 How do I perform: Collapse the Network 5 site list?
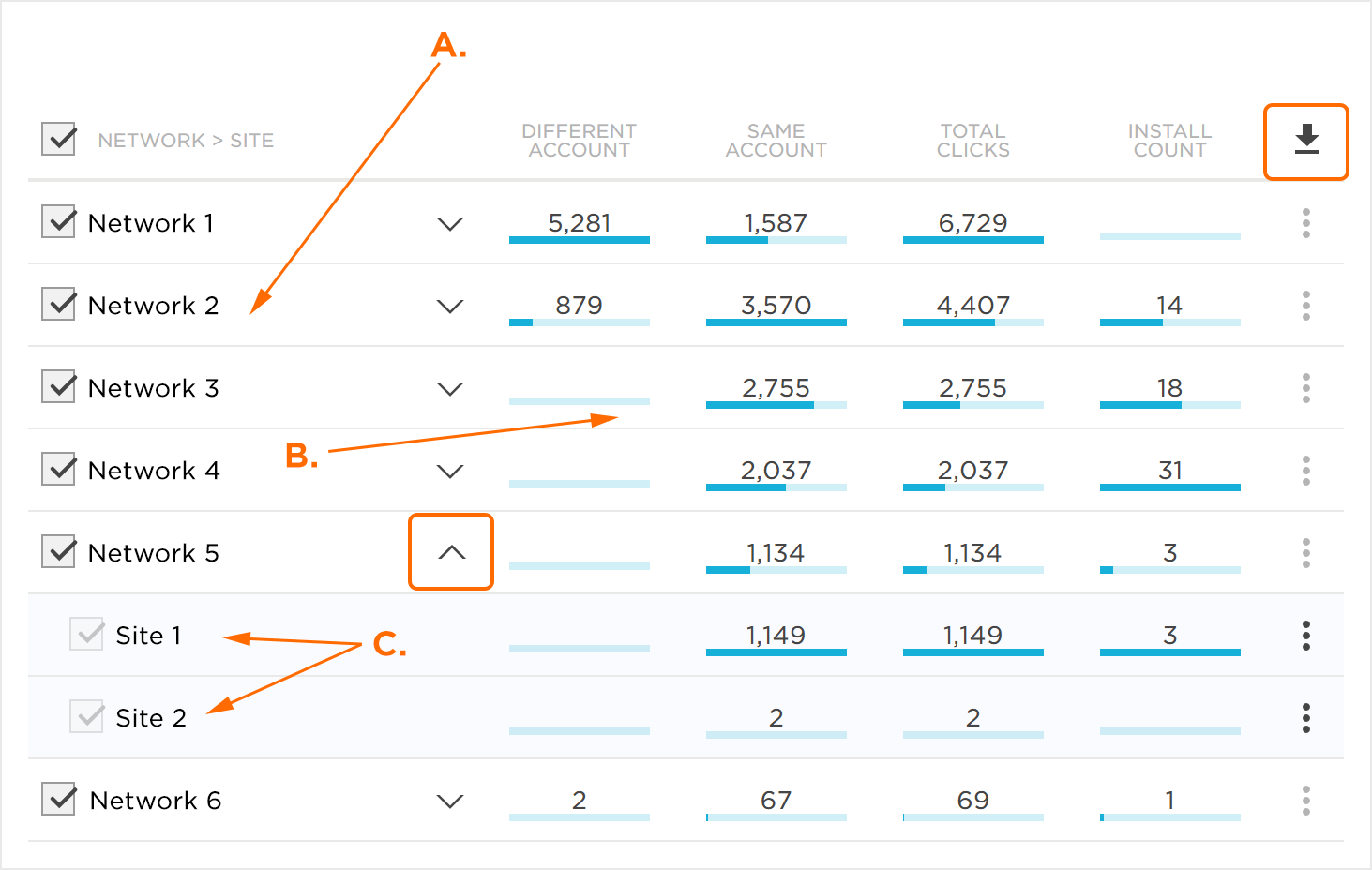point(451,553)
